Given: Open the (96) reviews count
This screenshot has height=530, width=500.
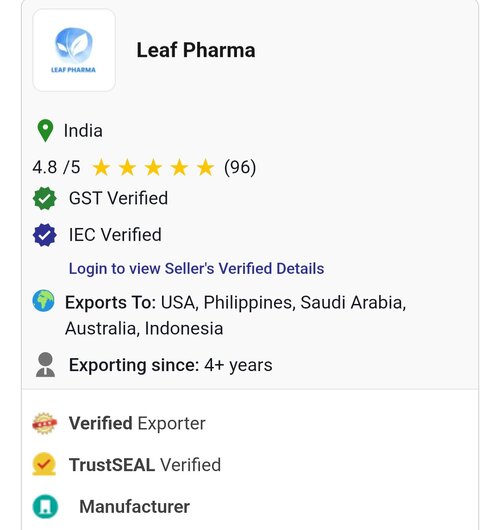Looking at the screenshot, I should (240, 167).
